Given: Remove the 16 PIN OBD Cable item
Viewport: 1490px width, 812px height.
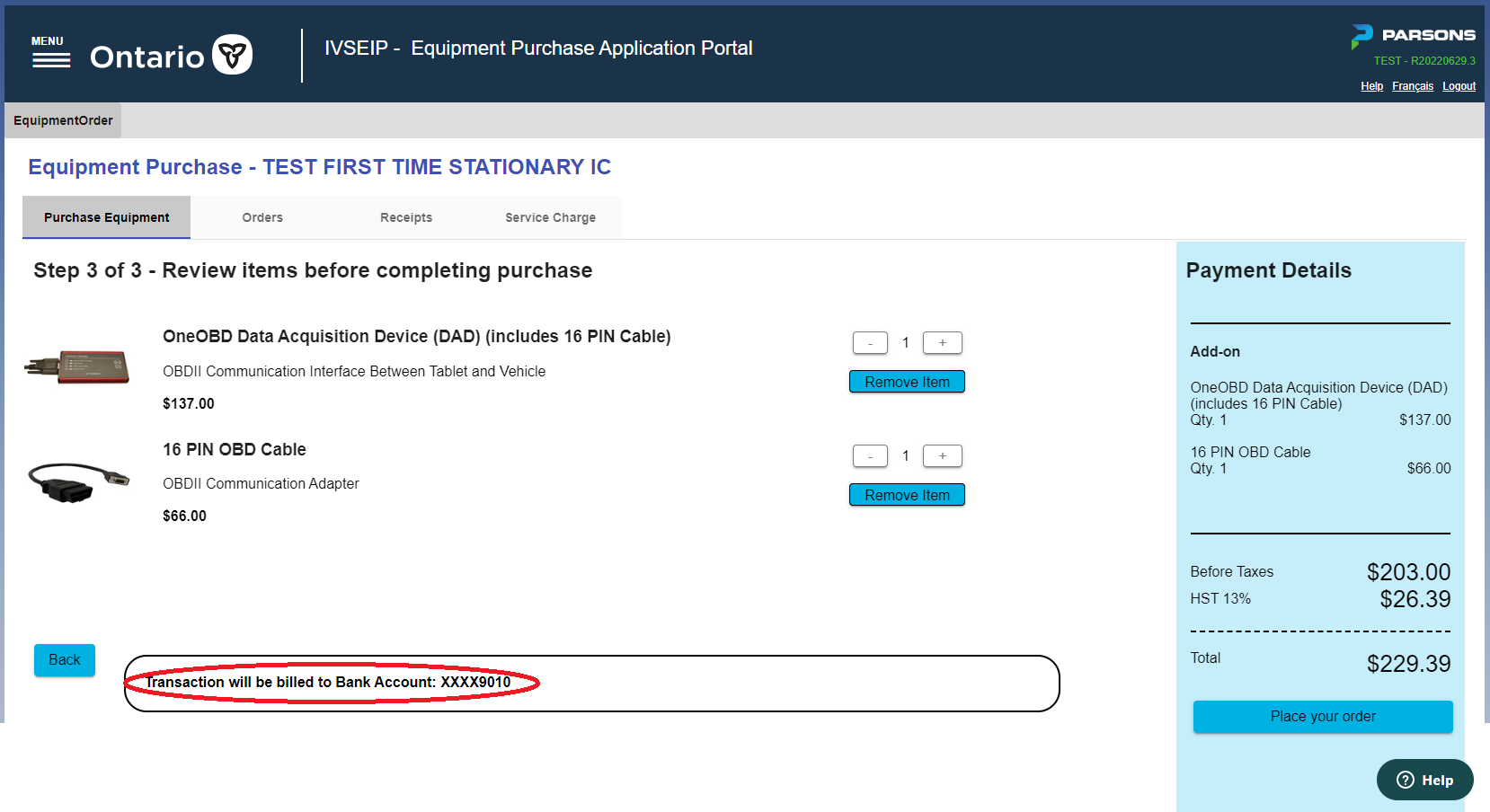Looking at the screenshot, I should point(907,495).
